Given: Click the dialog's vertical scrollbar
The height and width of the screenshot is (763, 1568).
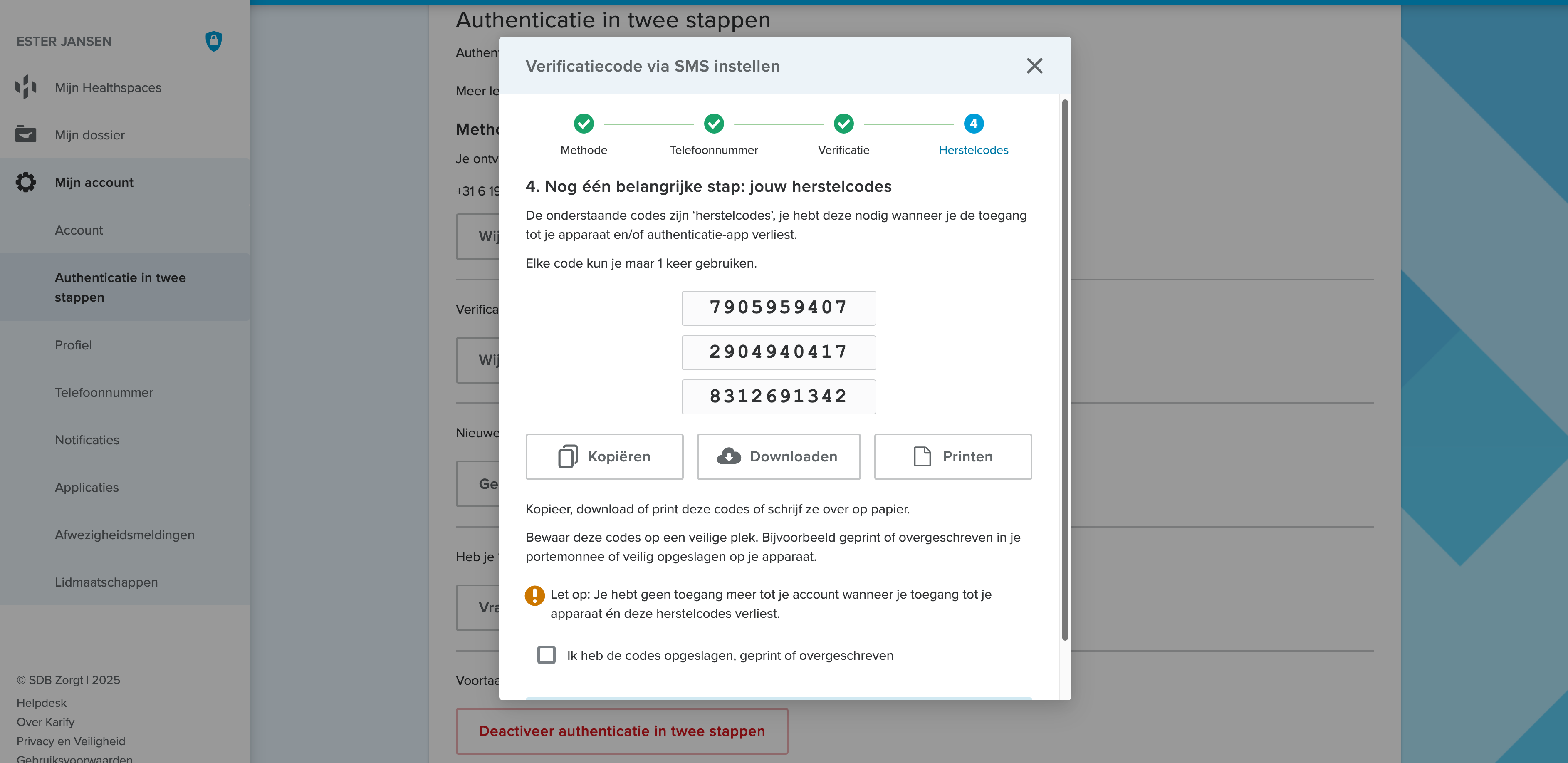Looking at the screenshot, I should 1065,369.
